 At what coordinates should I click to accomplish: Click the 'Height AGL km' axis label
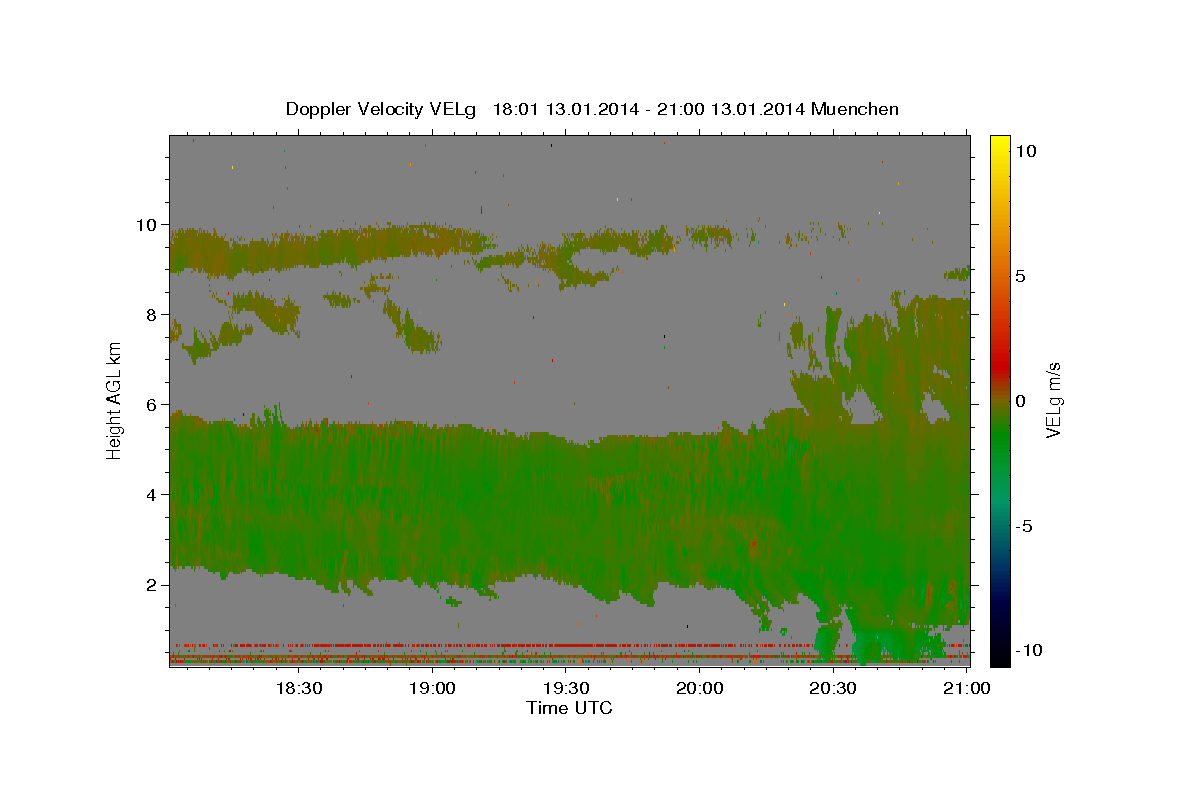pyautogui.click(x=114, y=399)
